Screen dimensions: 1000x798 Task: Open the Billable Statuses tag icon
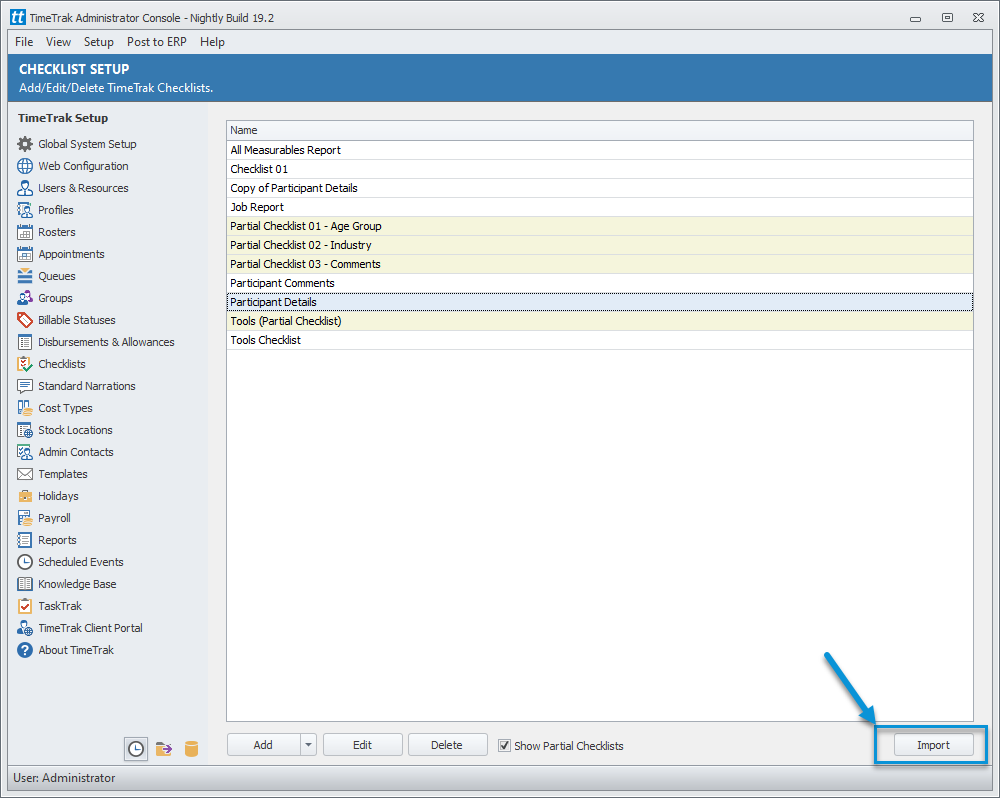pyautogui.click(x=25, y=320)
